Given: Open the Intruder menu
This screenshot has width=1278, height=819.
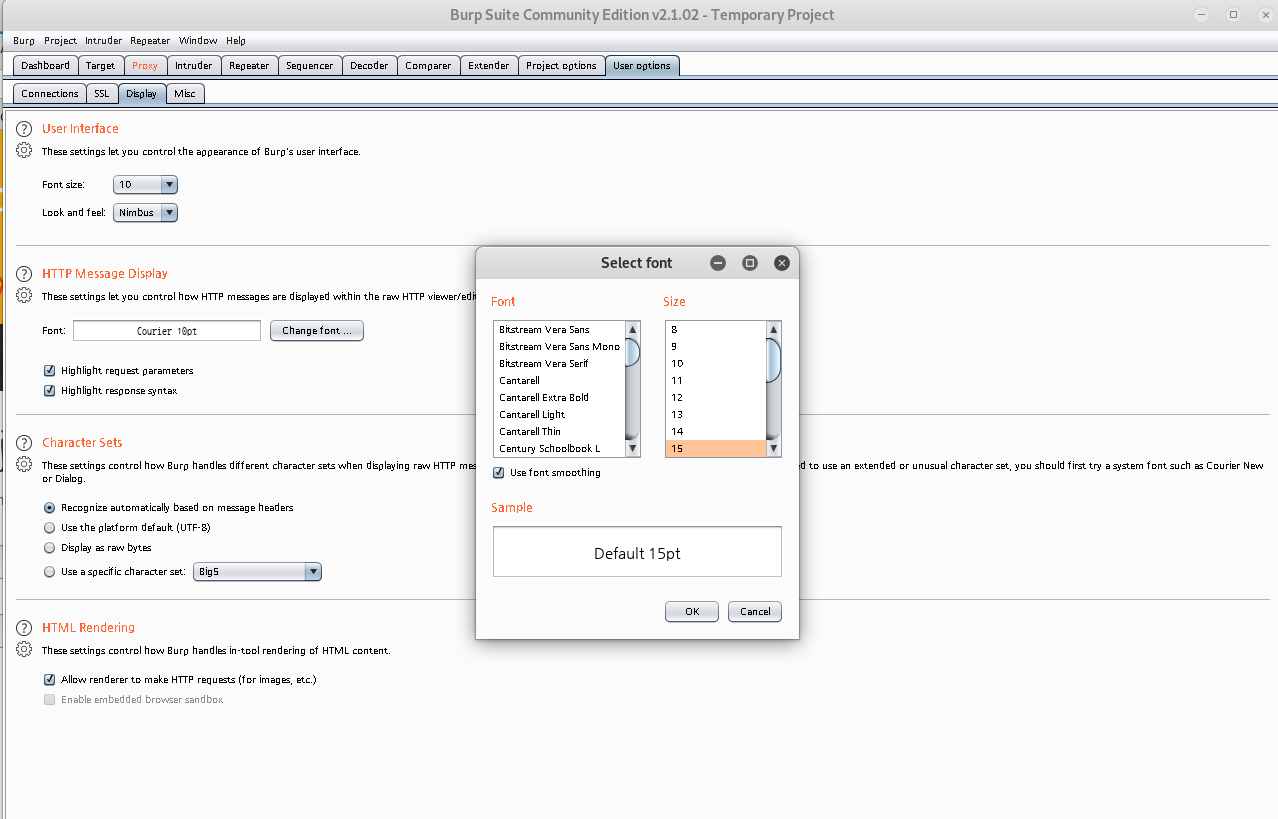Looking at the screenshot, I should coord(103,41).
